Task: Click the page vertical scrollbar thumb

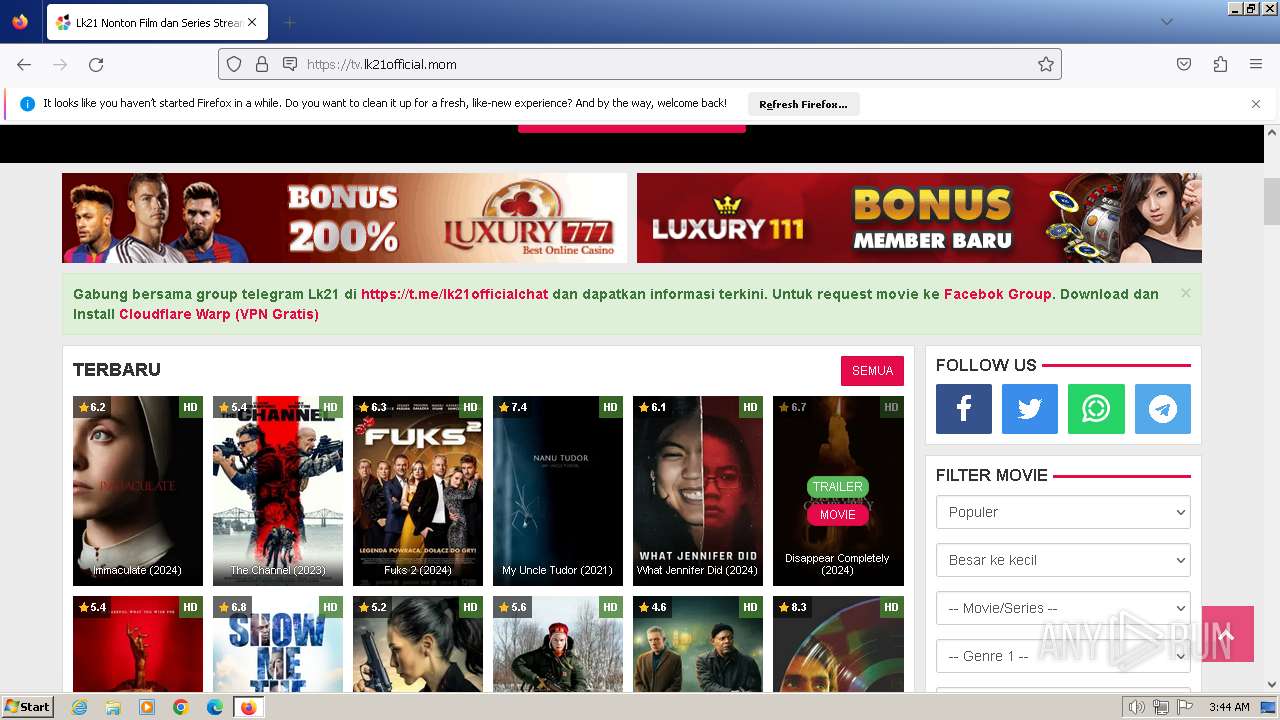Action: pos(1272,201)
